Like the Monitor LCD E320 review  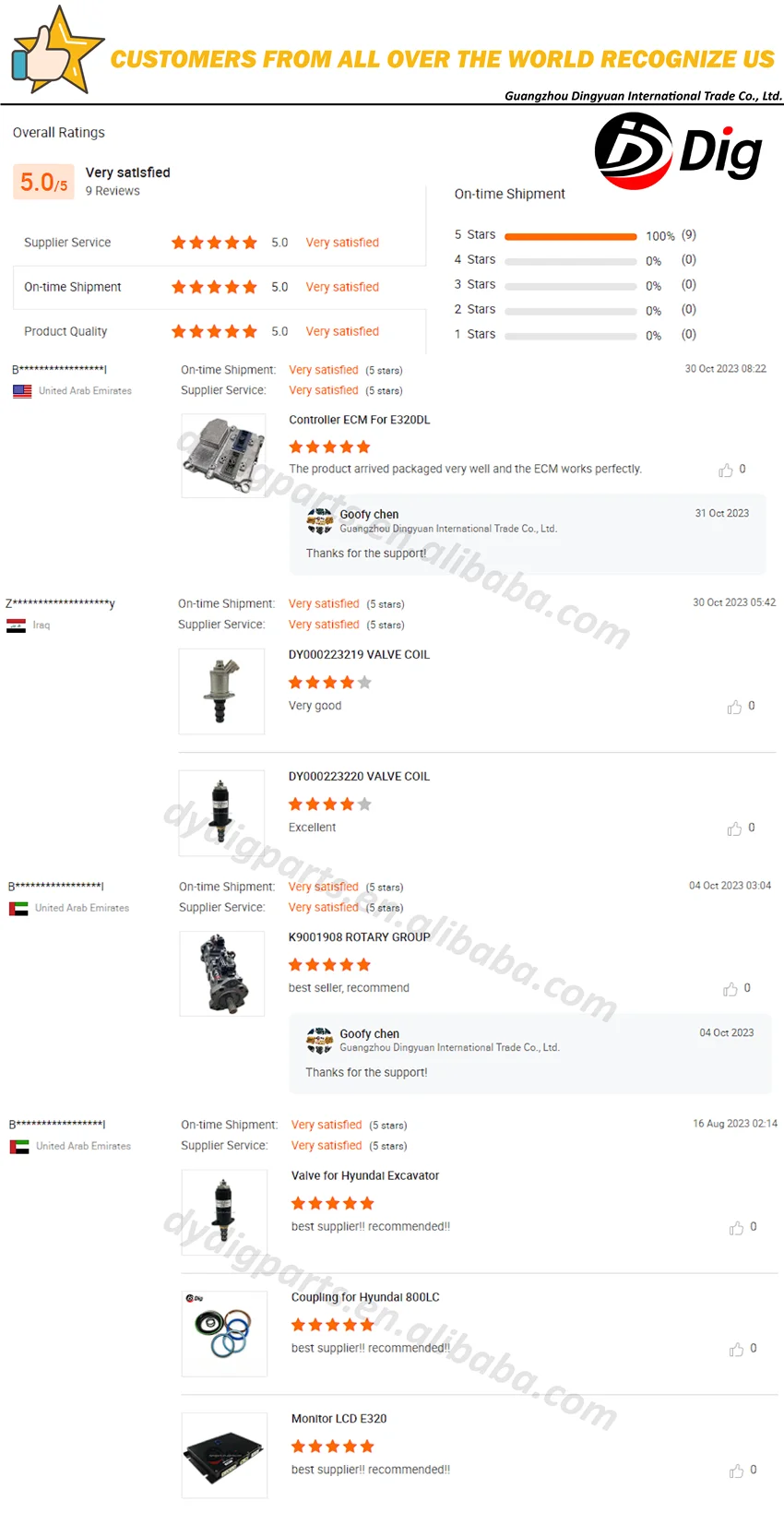click(736, 1471)
